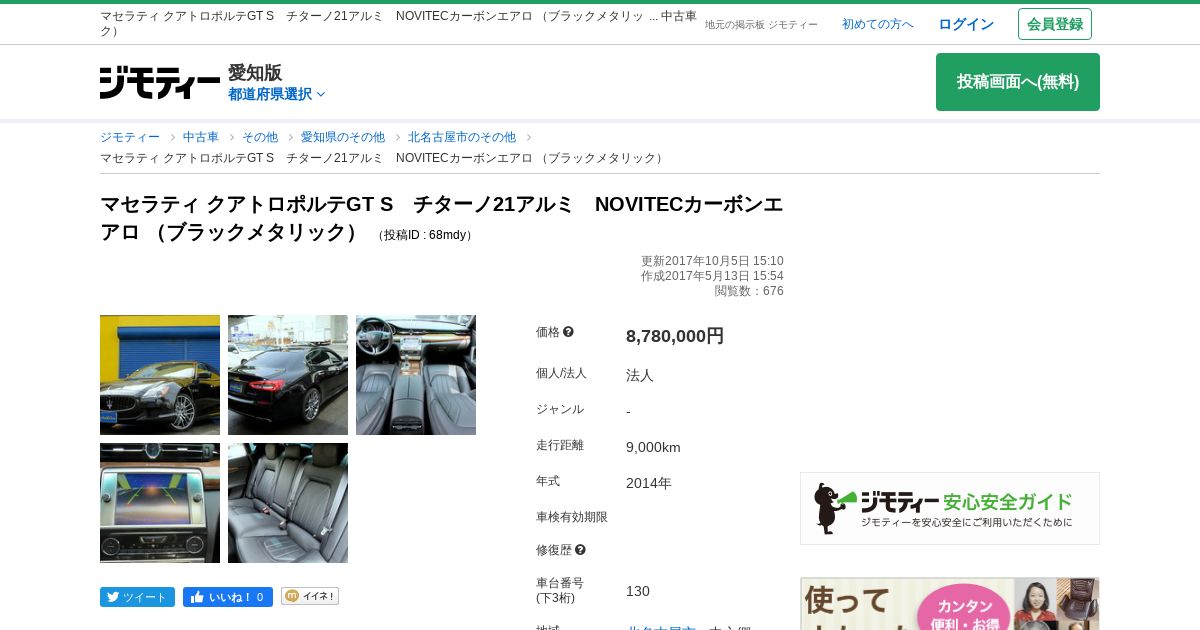Click the 北名古屋市 region link
1200x630 pixels.
[662, 628]
